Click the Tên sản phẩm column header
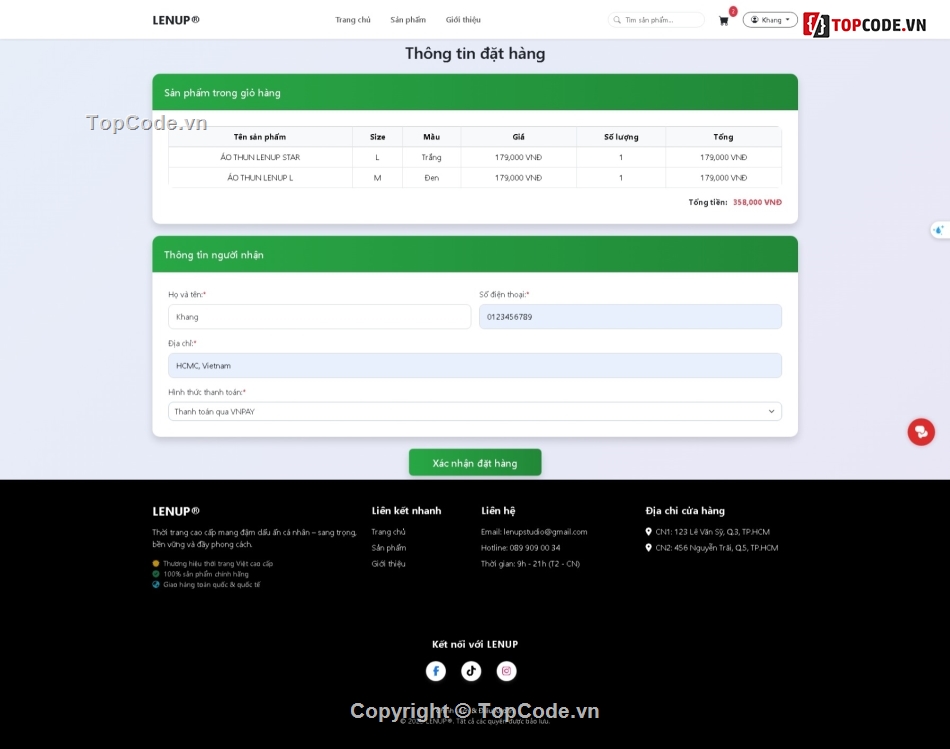 tap(260, 137)
